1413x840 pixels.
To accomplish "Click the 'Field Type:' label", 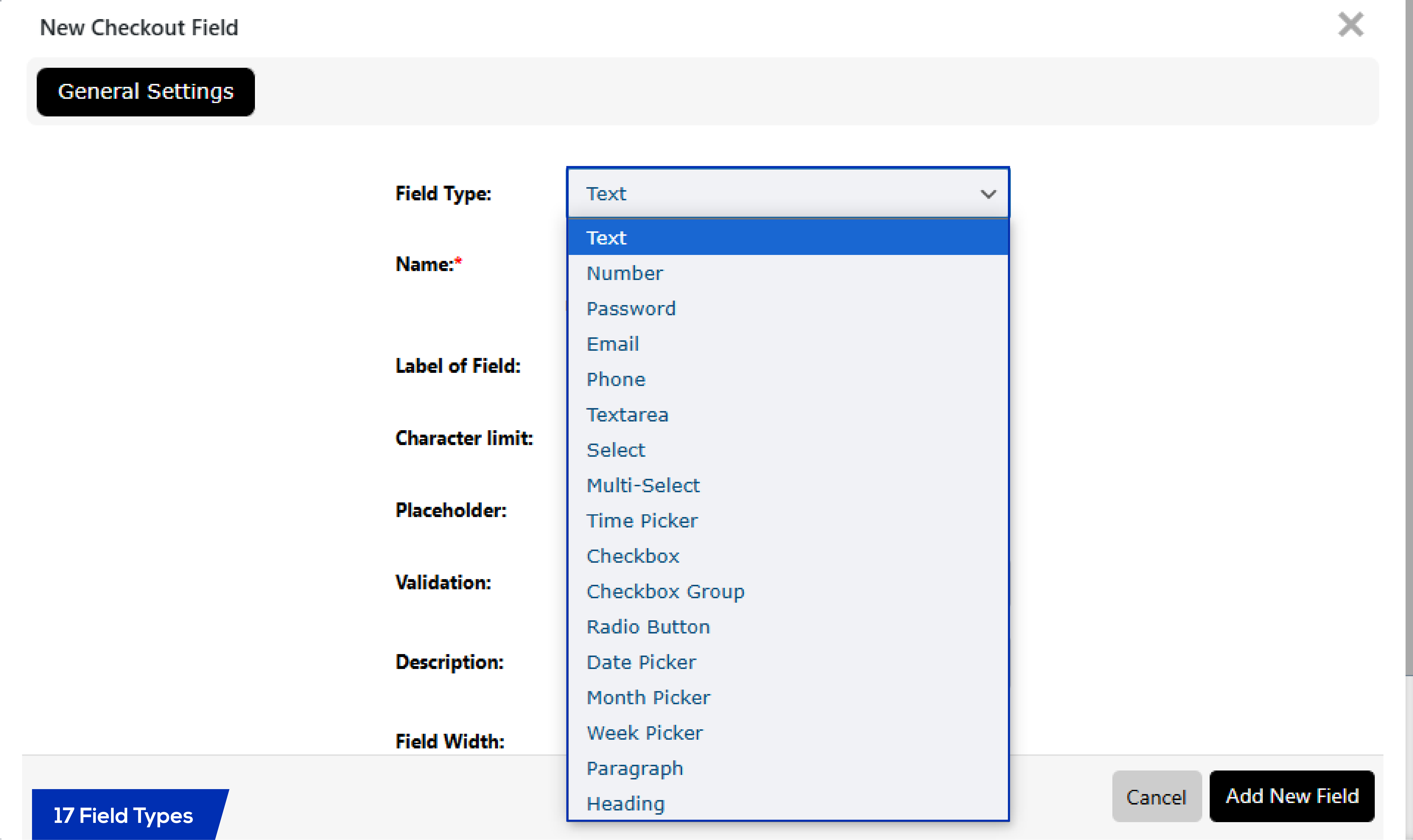I will click(443, 194).
